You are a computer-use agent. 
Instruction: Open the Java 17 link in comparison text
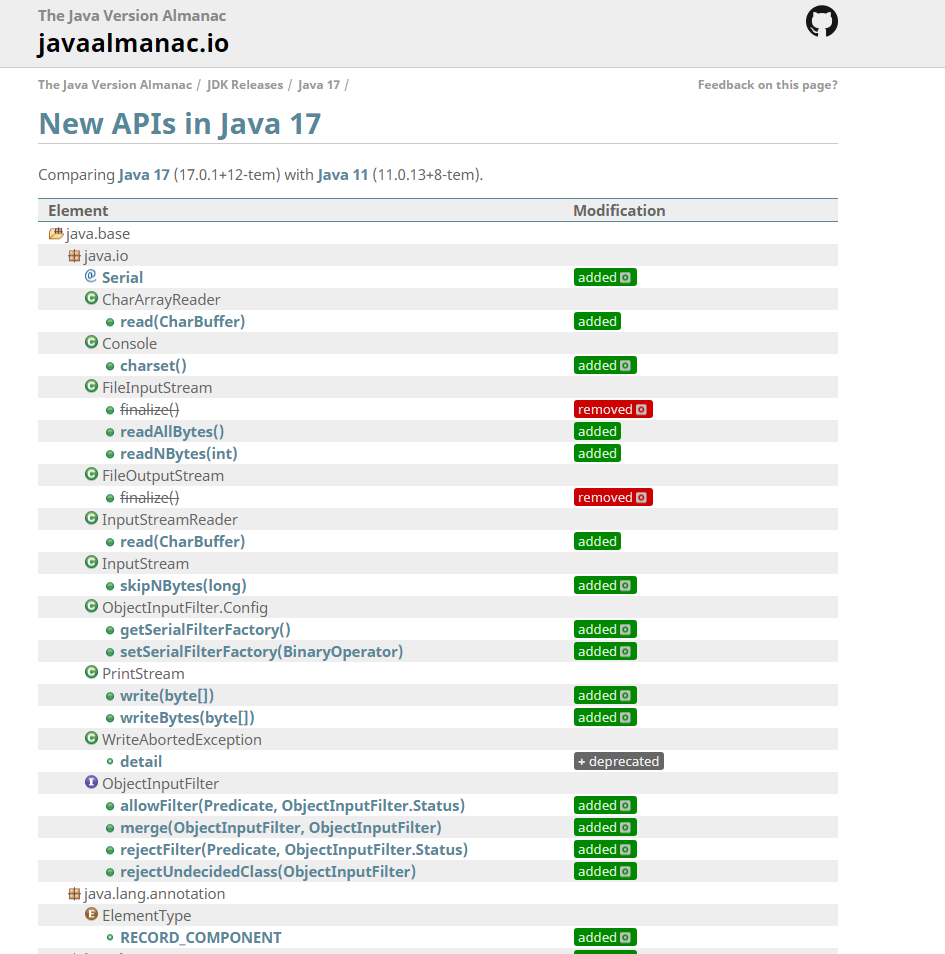(144, 175)
